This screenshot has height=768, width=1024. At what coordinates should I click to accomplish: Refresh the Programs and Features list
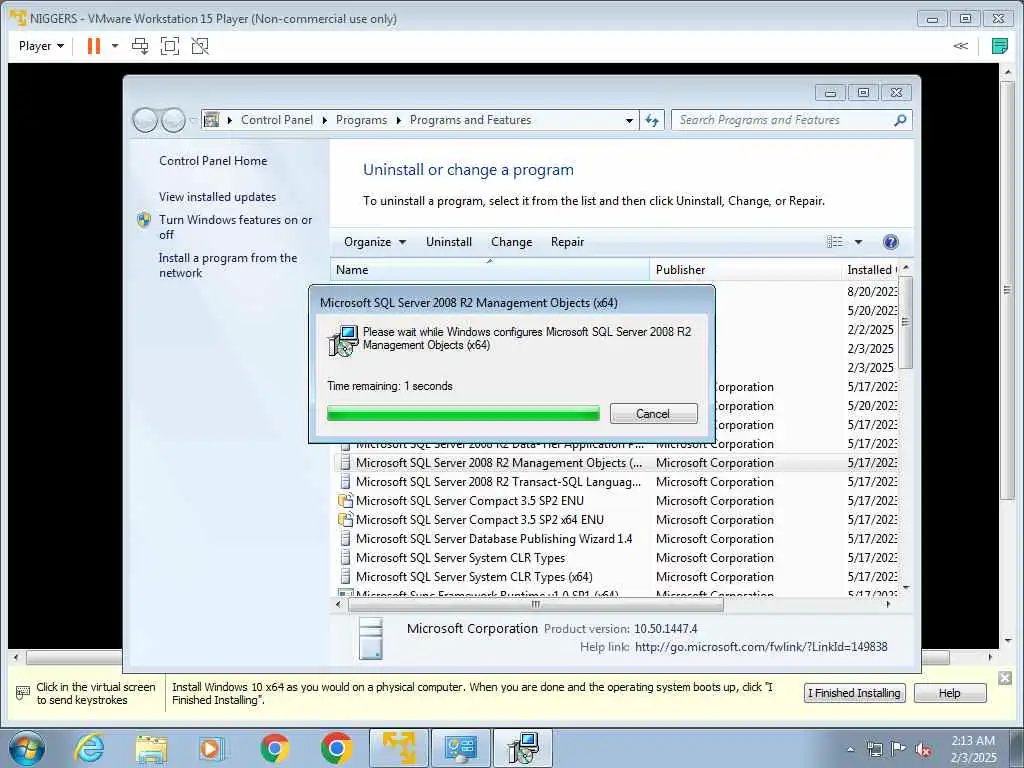click(652, 120)
